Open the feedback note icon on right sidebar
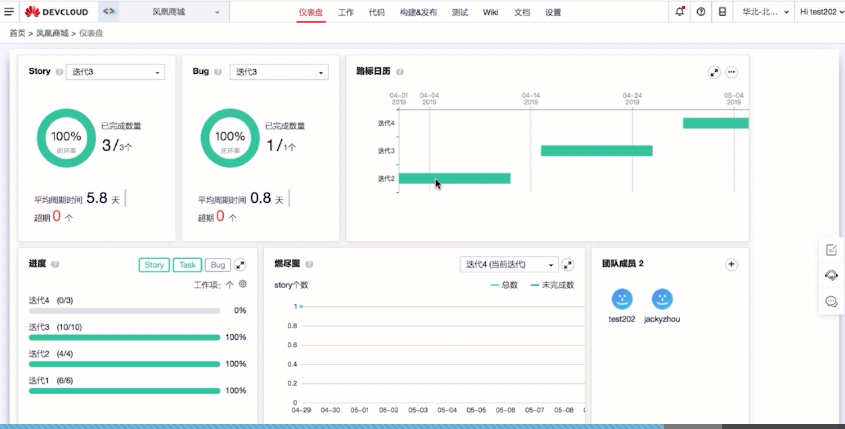This screenshot has width=845, height=429. [x=831, y=250]
